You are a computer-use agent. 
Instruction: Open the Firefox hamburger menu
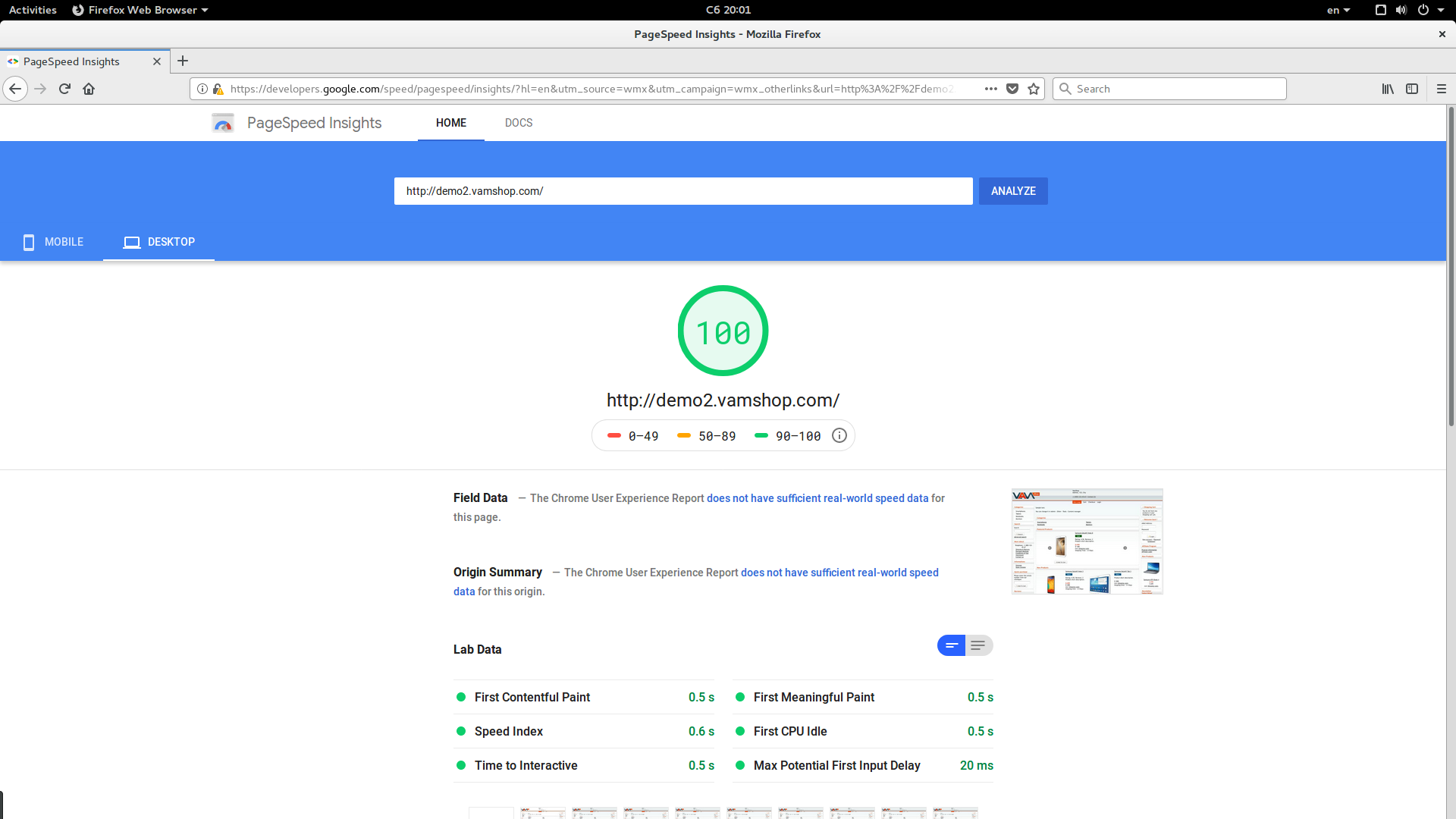1442,89
